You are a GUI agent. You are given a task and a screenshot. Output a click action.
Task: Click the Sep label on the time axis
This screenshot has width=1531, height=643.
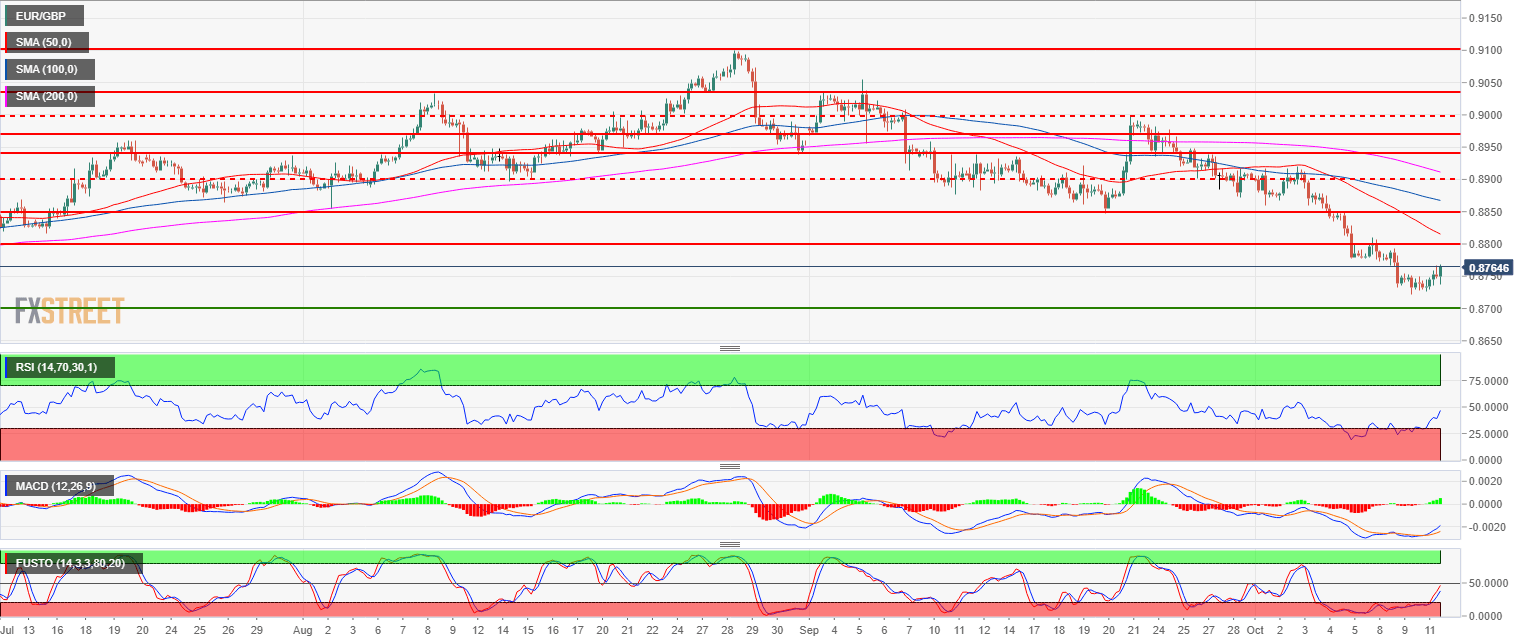pos(809,632)
